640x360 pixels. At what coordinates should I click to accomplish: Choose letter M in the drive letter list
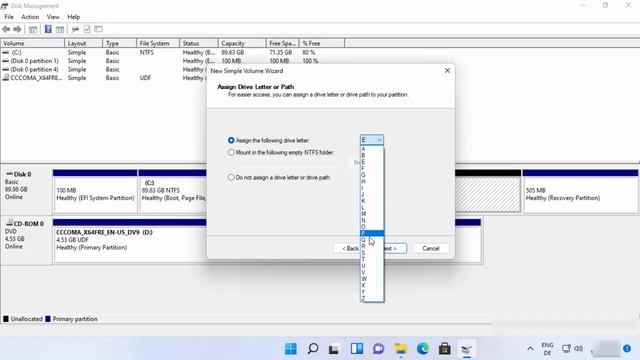point(372,214)
